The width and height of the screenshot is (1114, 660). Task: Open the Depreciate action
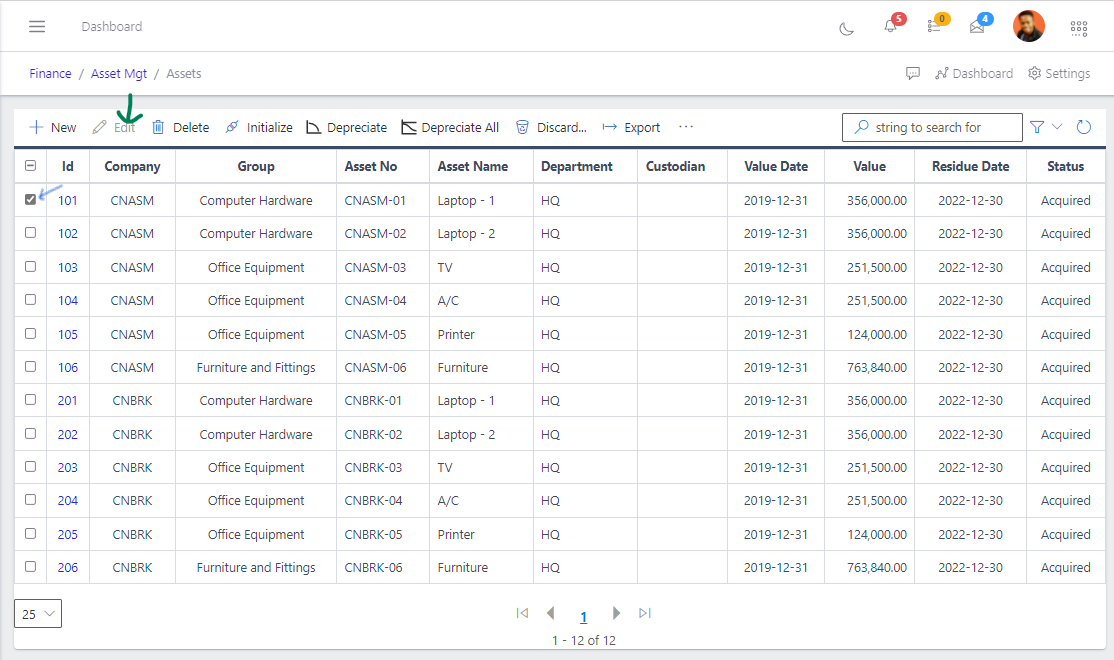(346, 127)
